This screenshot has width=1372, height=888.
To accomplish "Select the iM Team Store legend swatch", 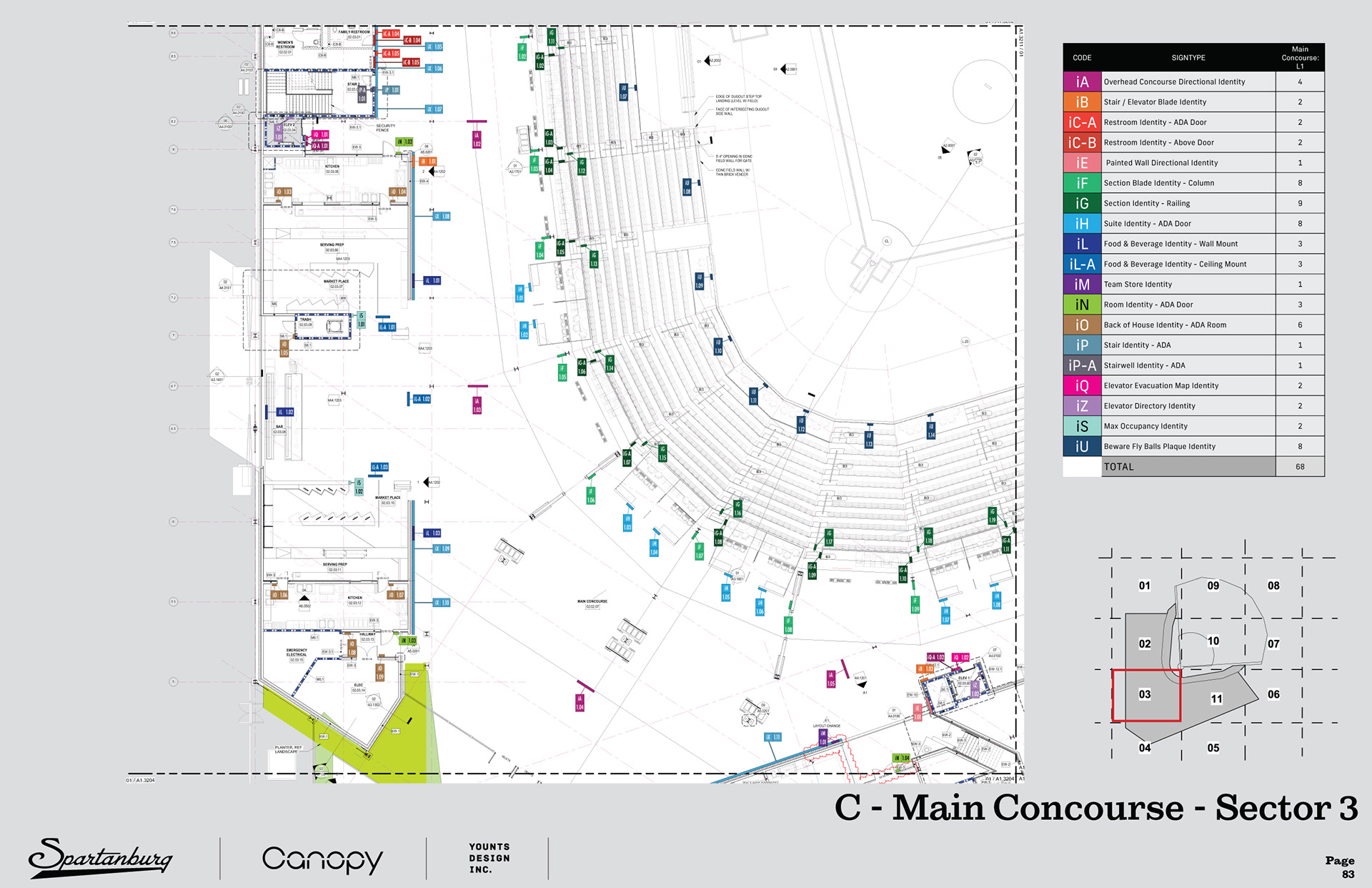I will [x=1082, y=284].
